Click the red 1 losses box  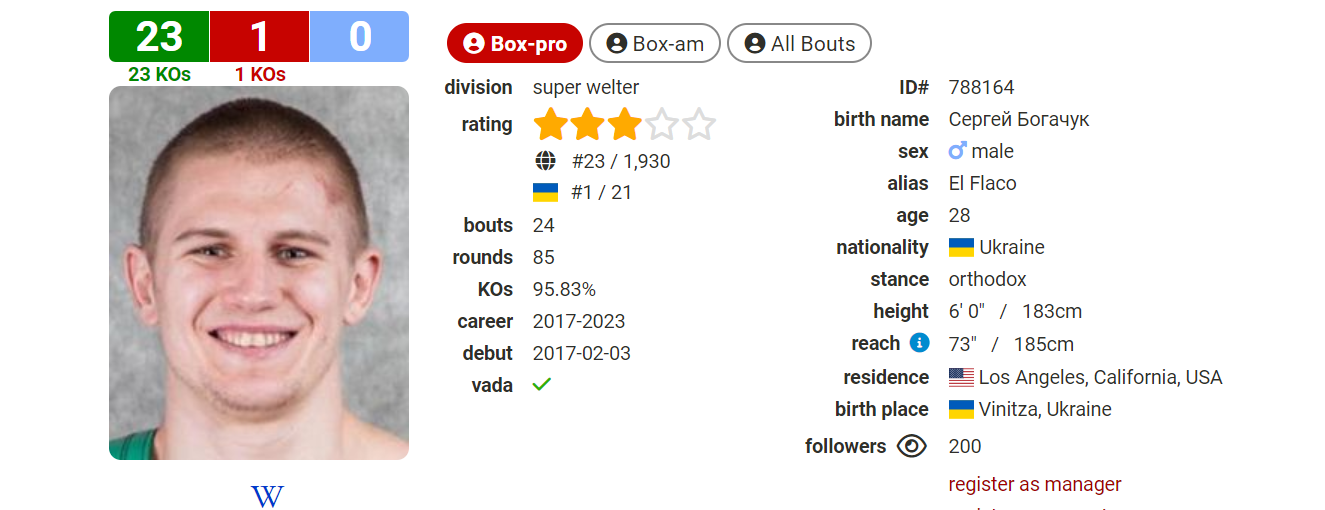pos(259,37)
